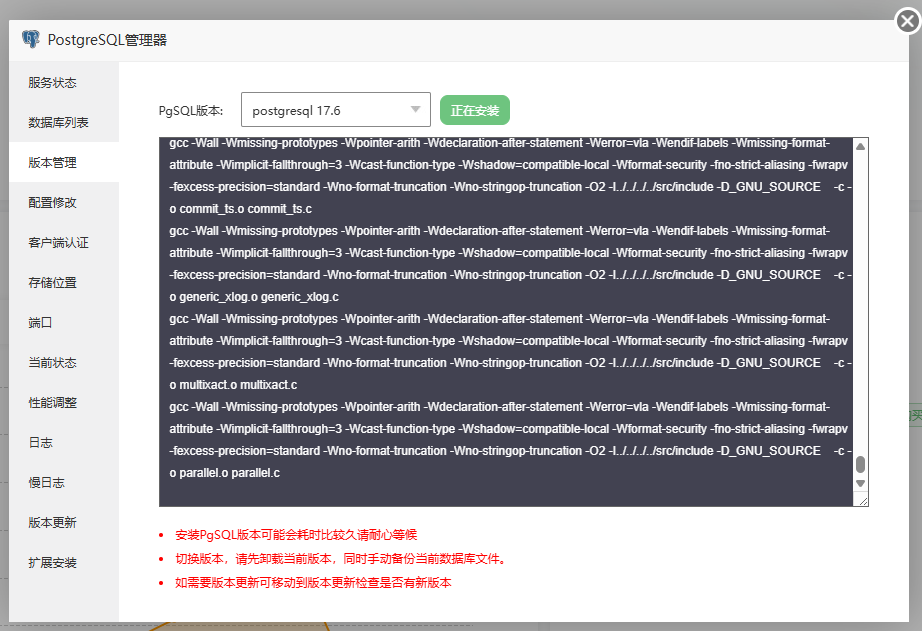Click the scroll down arrow in the log scrollbar
Screen dimensions: 922x631
[860, 483]
